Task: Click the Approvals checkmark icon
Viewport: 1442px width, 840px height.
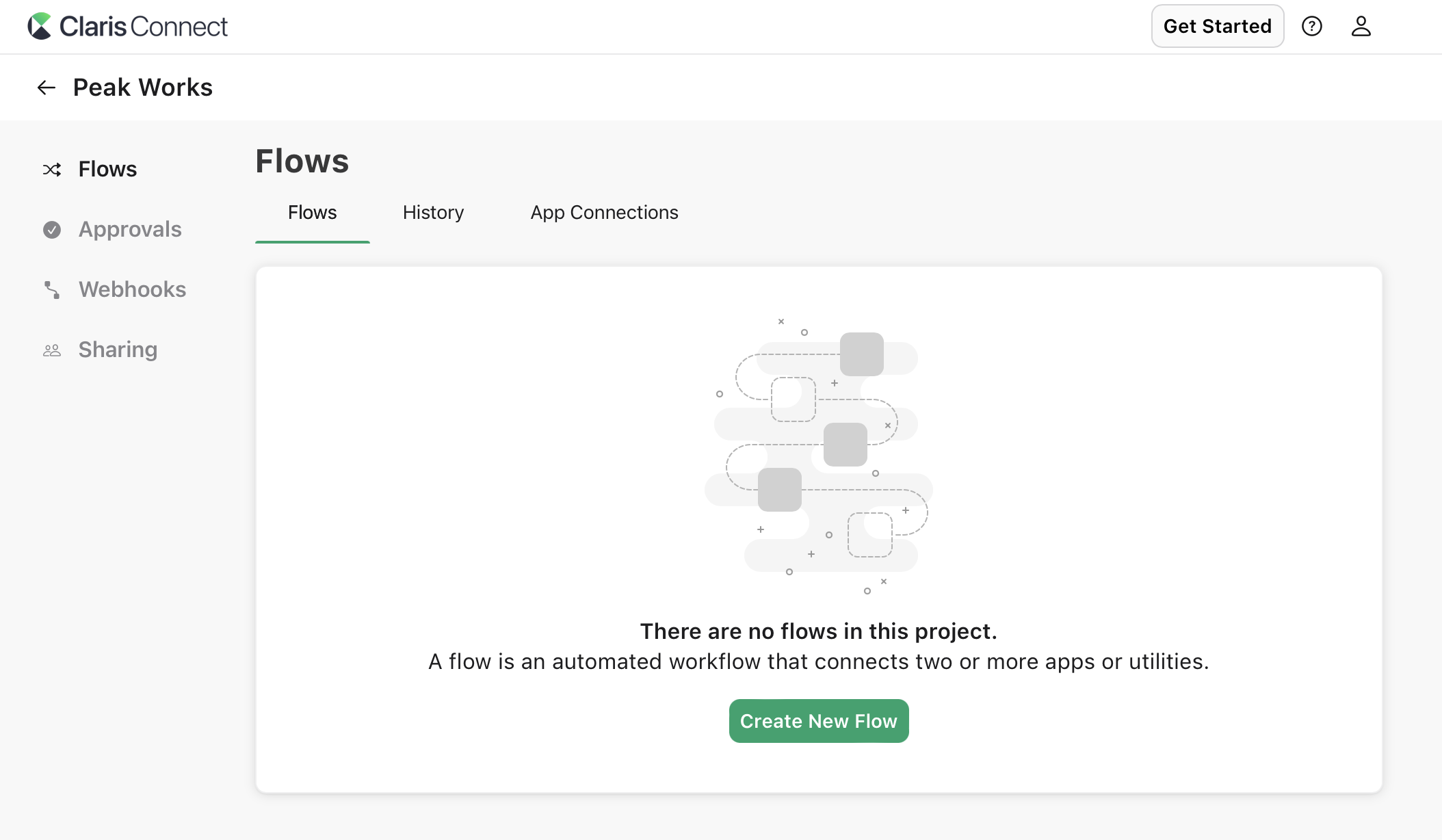Action: [52, 230]
